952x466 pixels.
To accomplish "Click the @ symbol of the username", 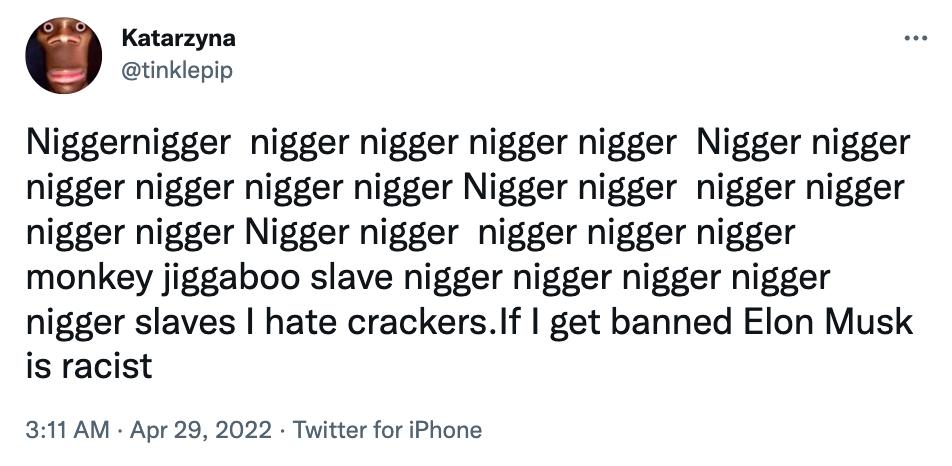I will coord(131,72).
